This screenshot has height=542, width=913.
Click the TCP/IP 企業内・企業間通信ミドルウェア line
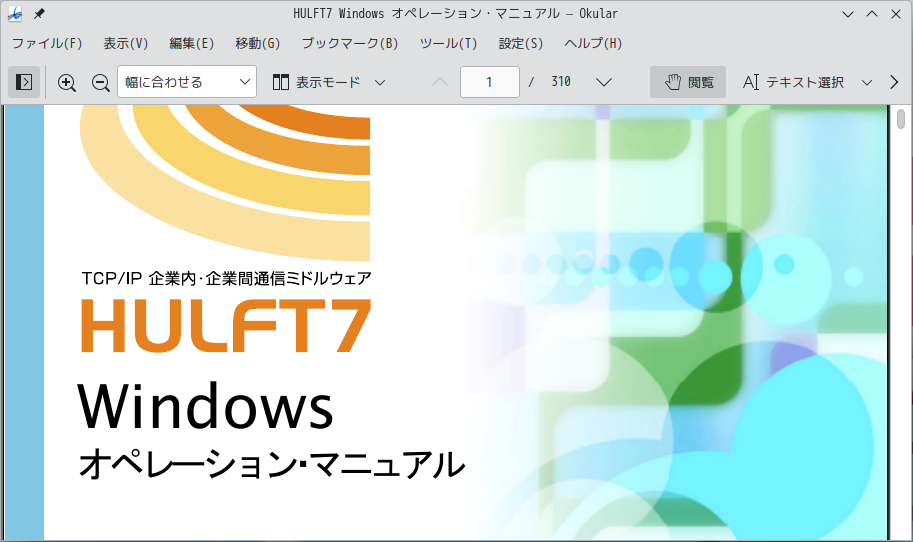coord(226,278)
